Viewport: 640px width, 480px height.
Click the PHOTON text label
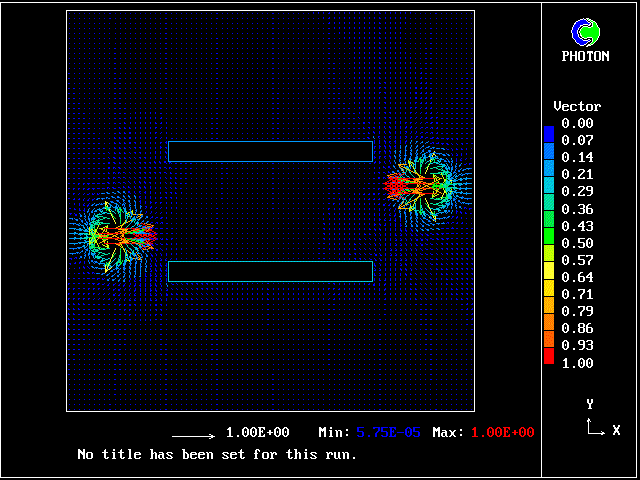point(585,57)
